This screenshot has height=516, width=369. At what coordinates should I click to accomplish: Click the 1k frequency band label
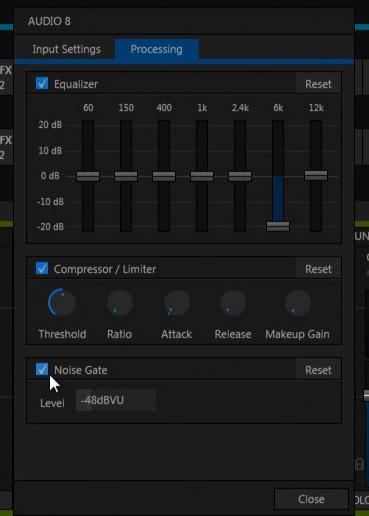202,108
